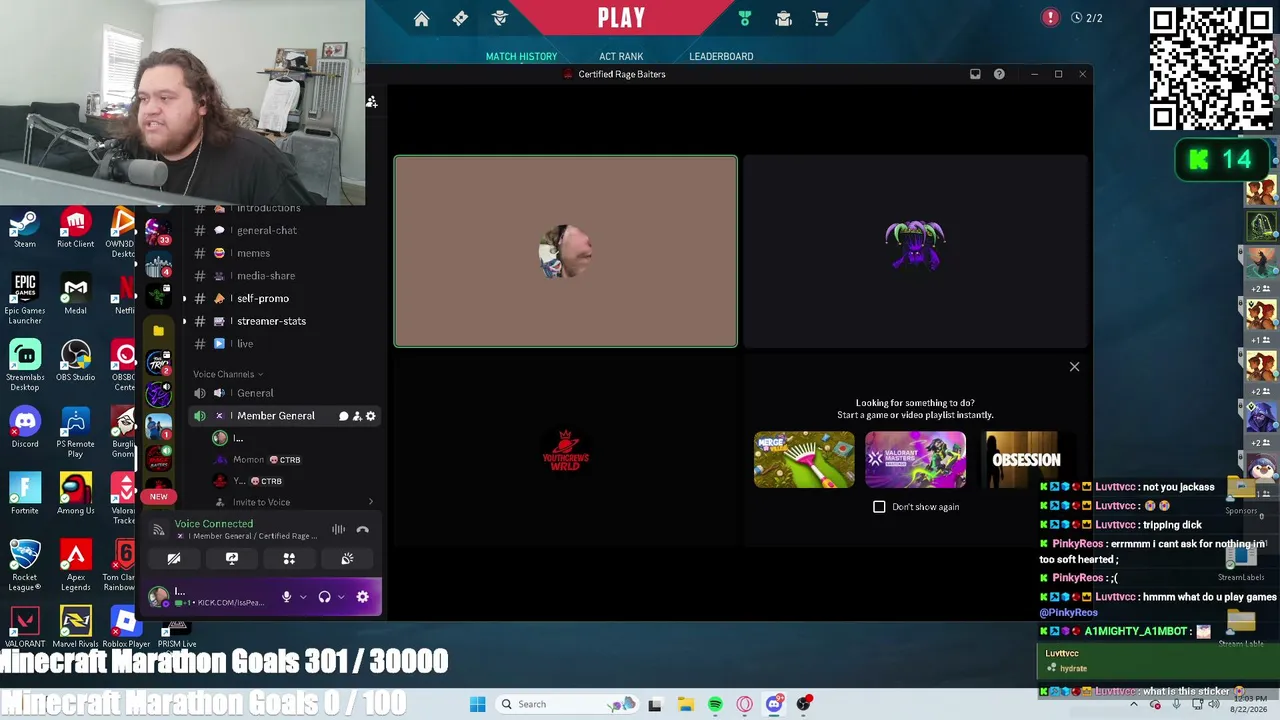Disconnect from voice with the hang-up icon
Viewport: 1280px width, 720px height.
[x=363, y=530]
